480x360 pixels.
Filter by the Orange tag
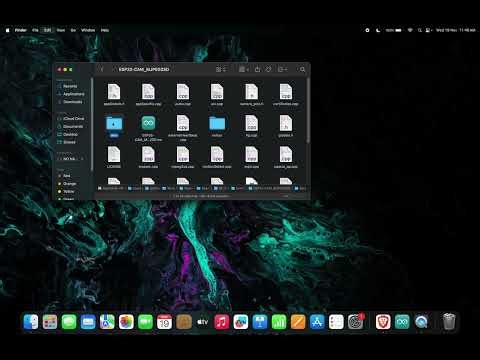pos(70,184)
